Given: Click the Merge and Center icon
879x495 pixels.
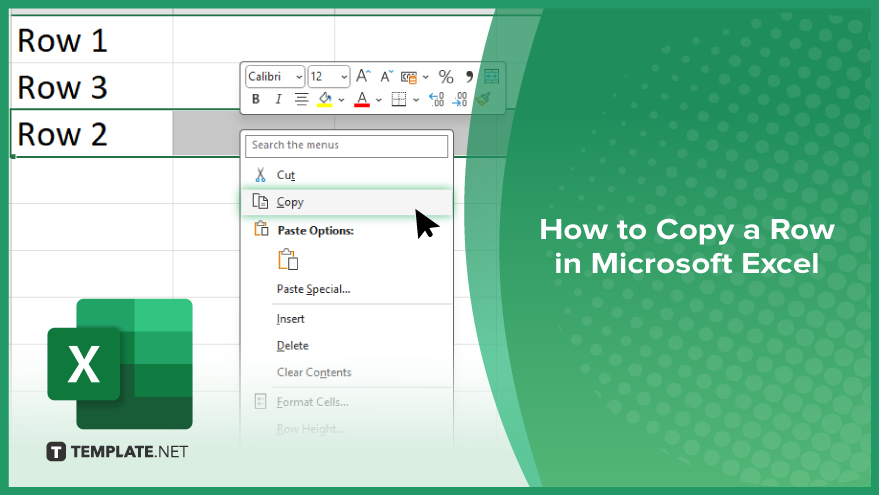Looking at the screenshot, I should pyautogui.click(x=491, y=76).
